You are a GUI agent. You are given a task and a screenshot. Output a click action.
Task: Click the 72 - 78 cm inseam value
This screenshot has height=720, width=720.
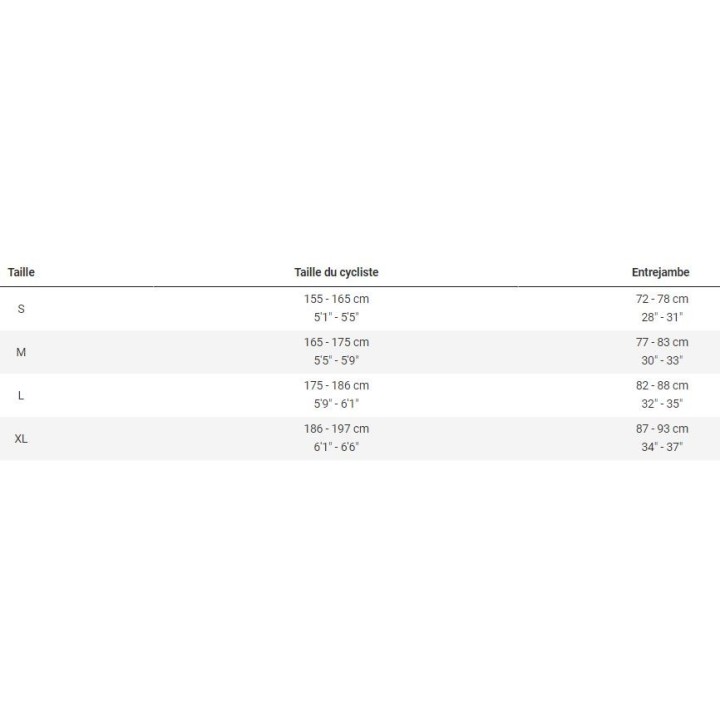pos(662,299)
